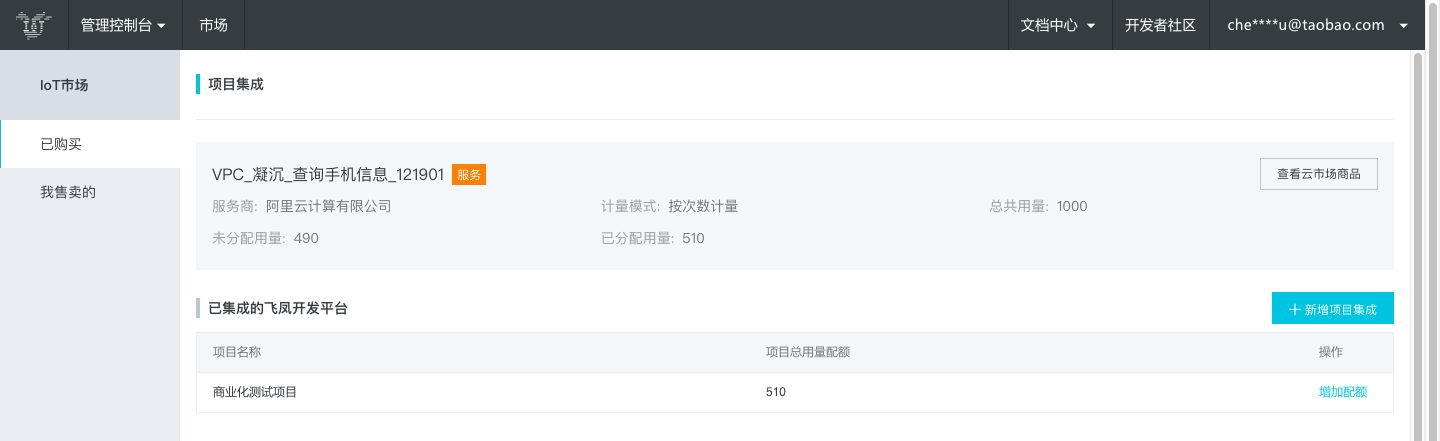
Task: Go to 开发者社区 in top bar
Action: (x=1160, y=25)
